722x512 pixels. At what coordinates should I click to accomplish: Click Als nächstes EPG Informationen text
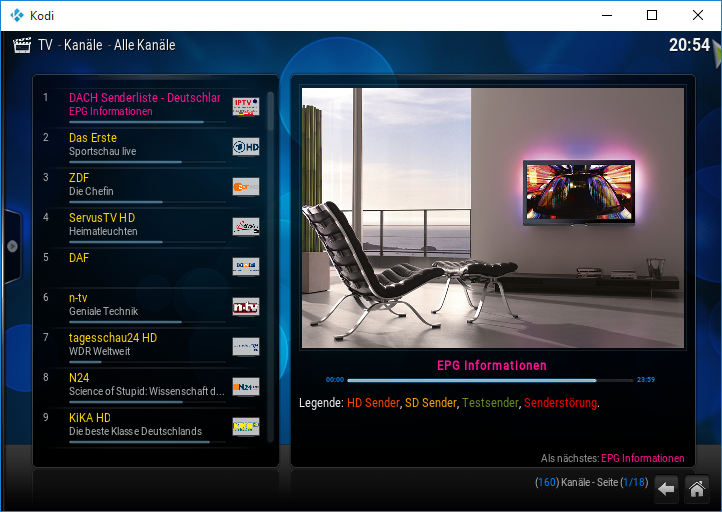(x=612, y=459)
